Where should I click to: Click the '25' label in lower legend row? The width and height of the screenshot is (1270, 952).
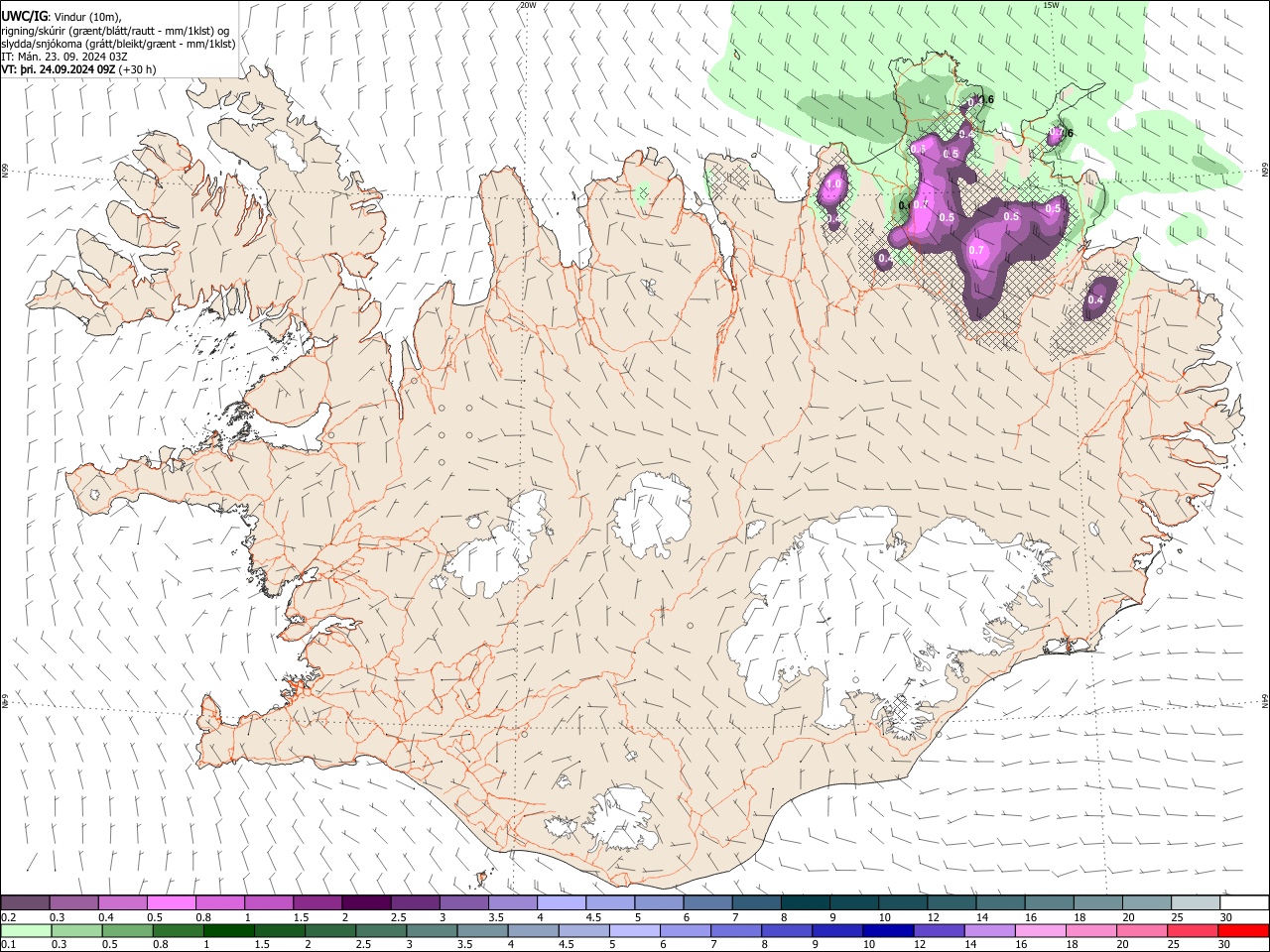1173,944
